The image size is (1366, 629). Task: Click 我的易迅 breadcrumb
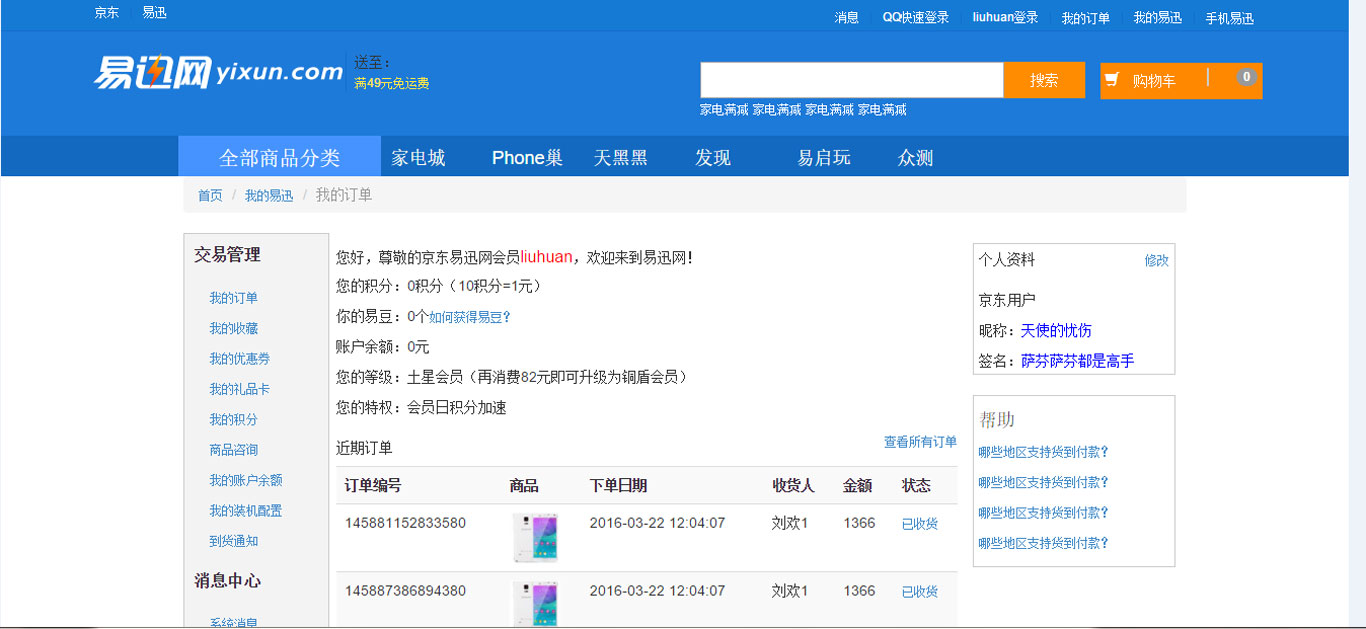point(269,196)
